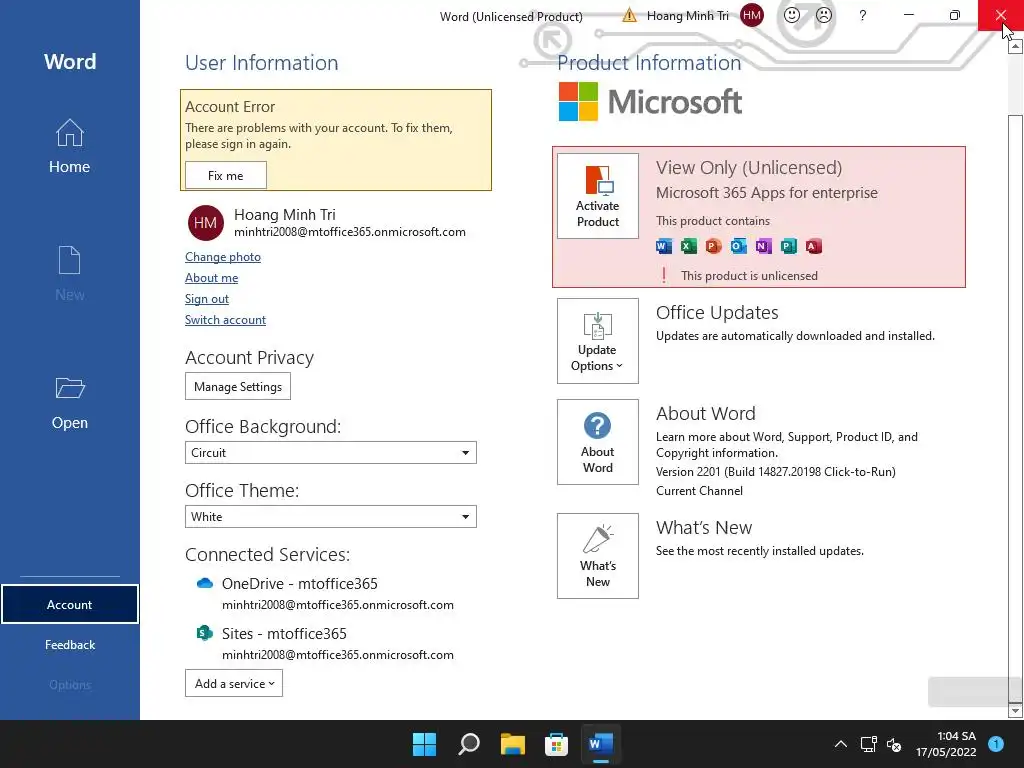
Task: Click the Sign out link
Action: [x=206, y=298]
